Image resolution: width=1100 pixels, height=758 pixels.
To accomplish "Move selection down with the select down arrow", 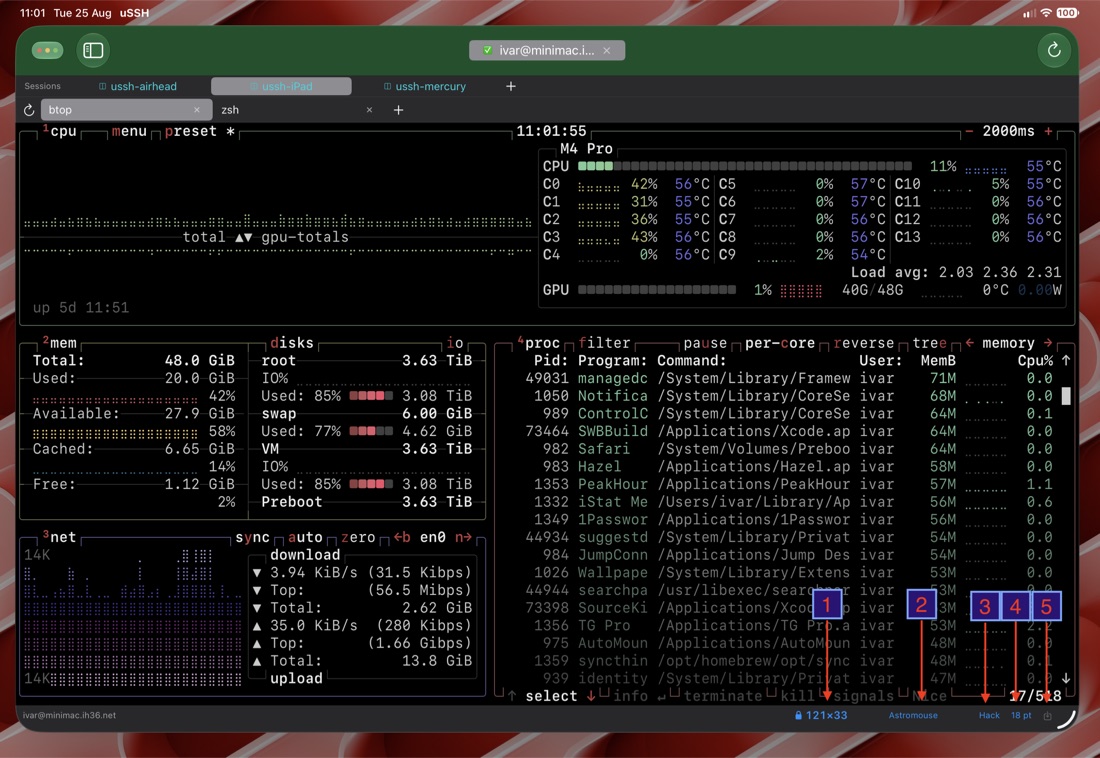I will 591,696.
